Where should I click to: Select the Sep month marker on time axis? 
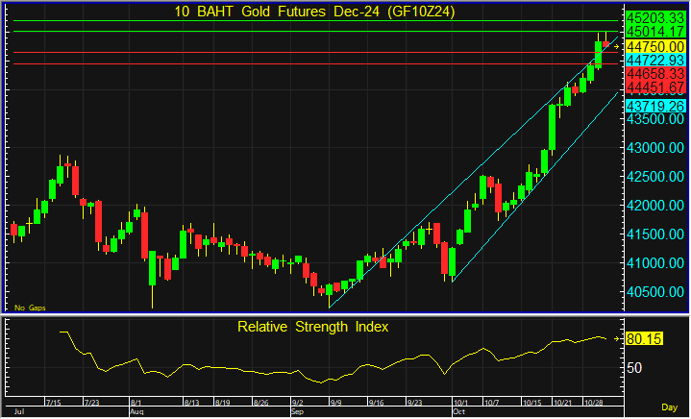click(297, 411)
